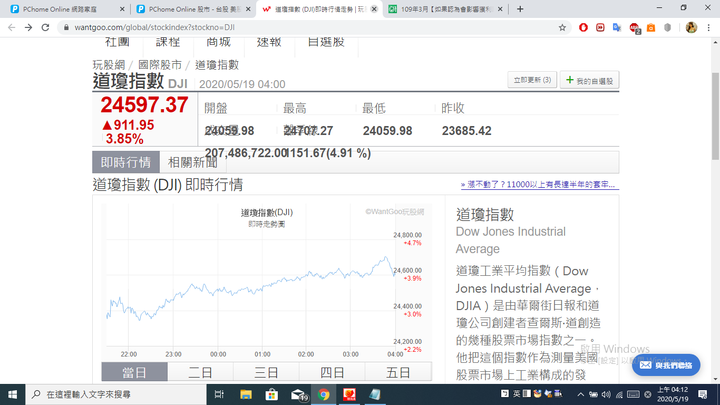The width and height of the screenshot is (720, 405).
Task: Open the notepad-like app on the taskbar
Action: point(375,394)
